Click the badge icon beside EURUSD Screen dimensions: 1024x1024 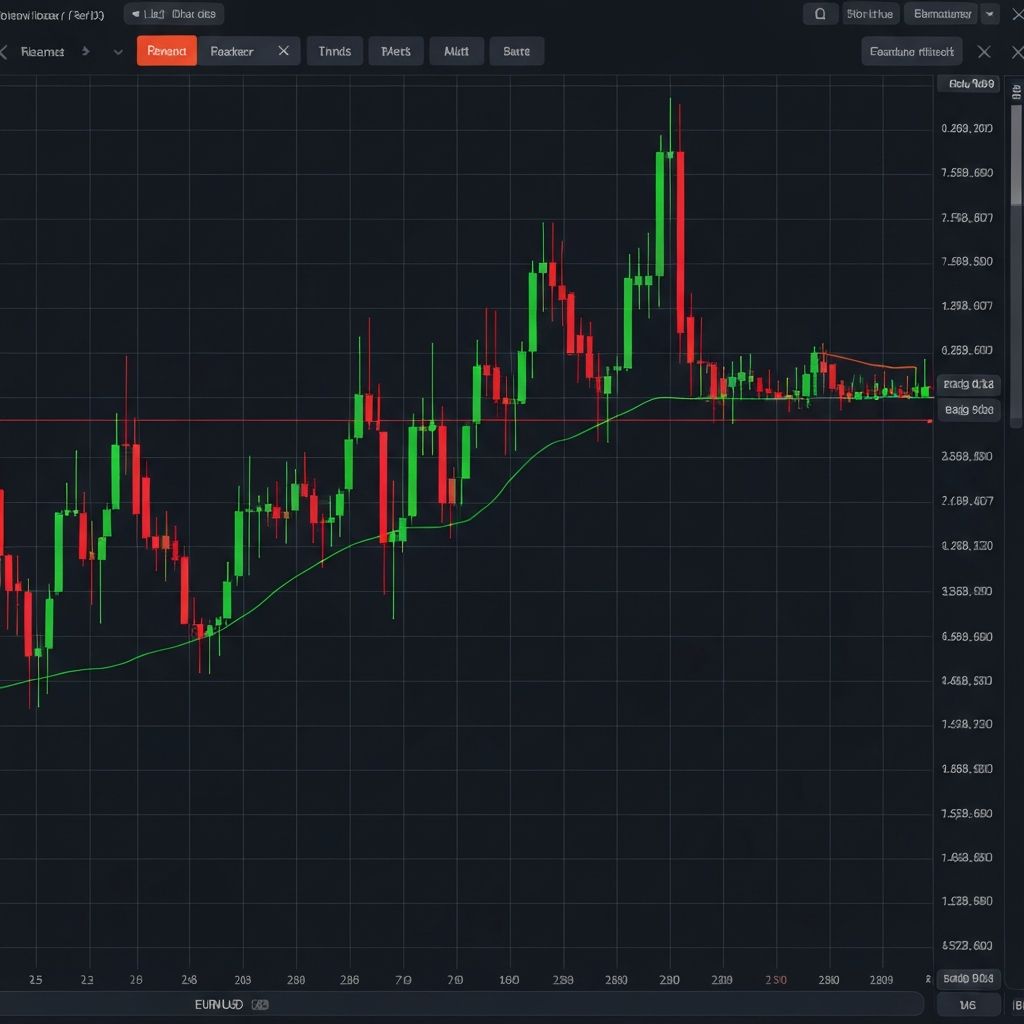click(x=258, y=1004)
